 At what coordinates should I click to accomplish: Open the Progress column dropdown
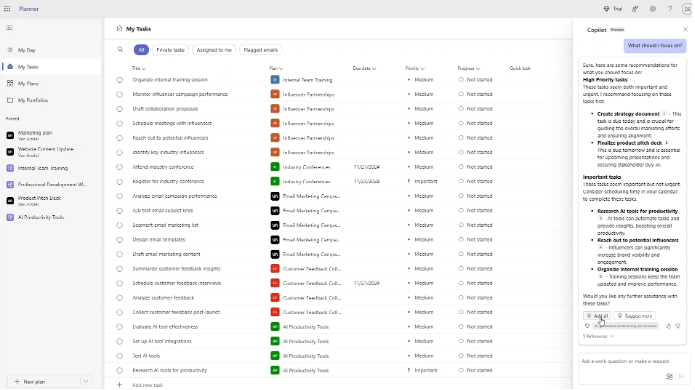469,68
